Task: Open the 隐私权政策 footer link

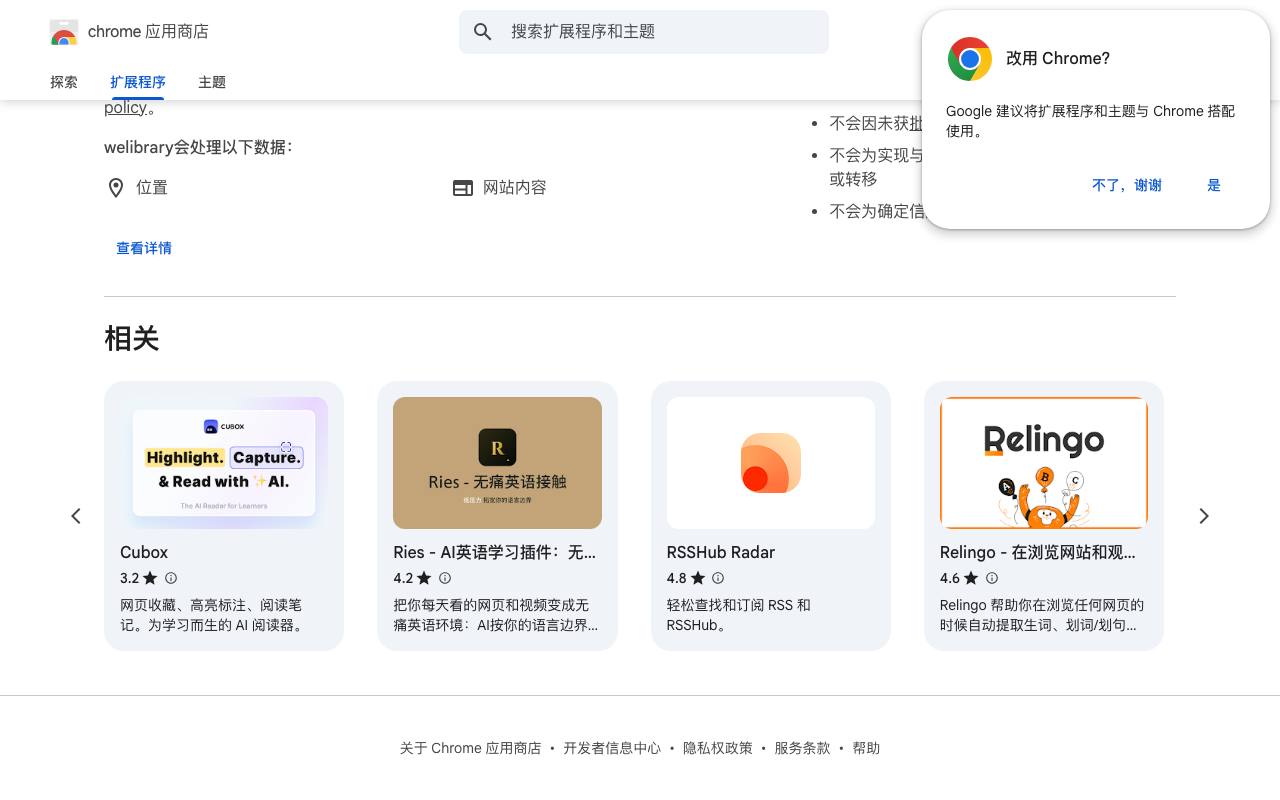Action: pyautogui.click(x=718, y=748)
